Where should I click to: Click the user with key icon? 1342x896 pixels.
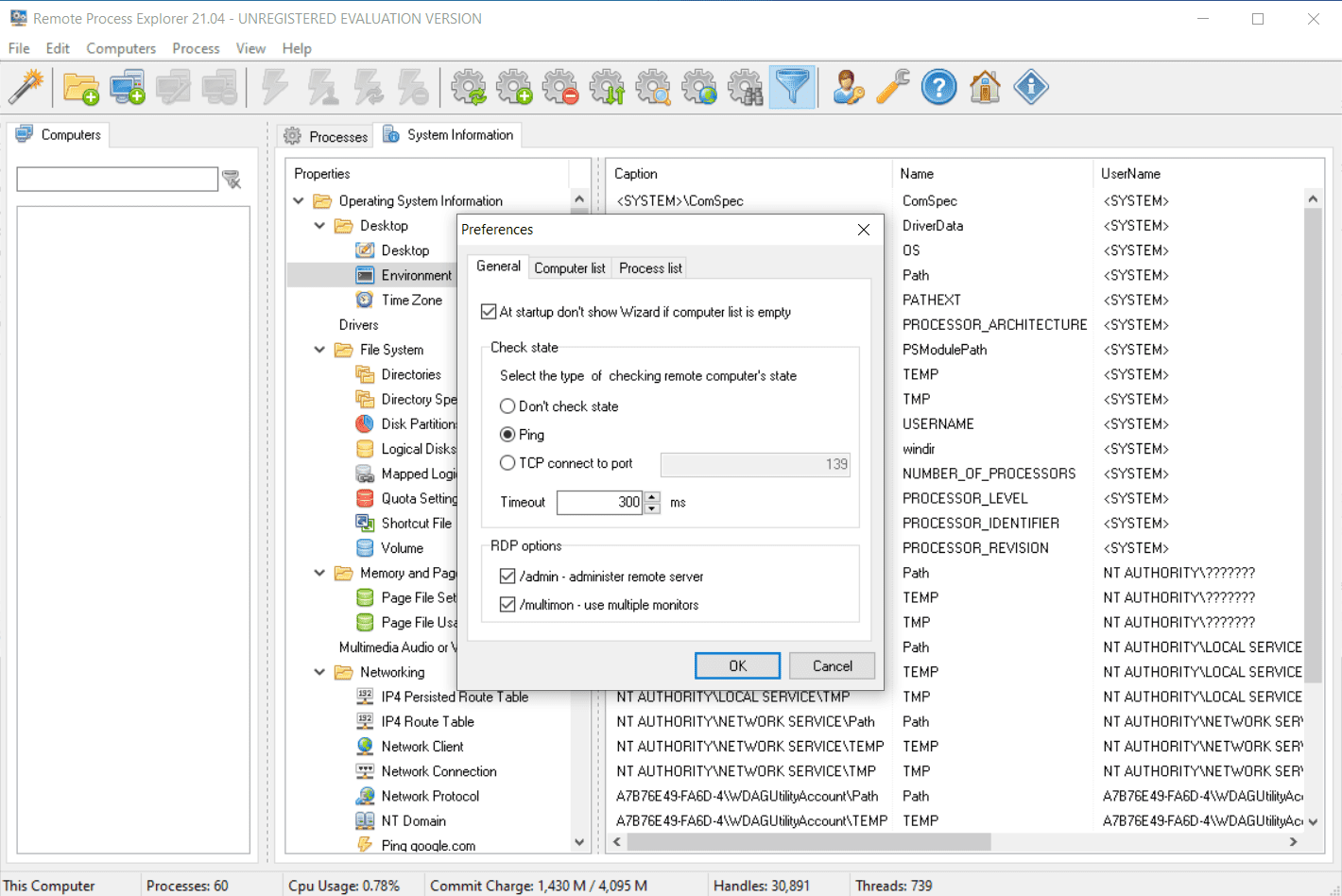coord(848,87)
